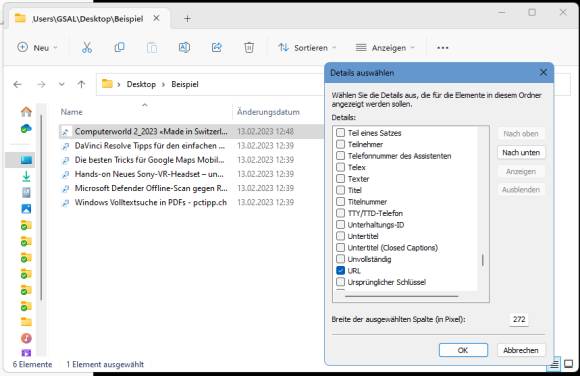This screenshot has width=580, height=376.
Task: Check the Unterhaltungs-ID checkbox
Action: coord(340,224)
